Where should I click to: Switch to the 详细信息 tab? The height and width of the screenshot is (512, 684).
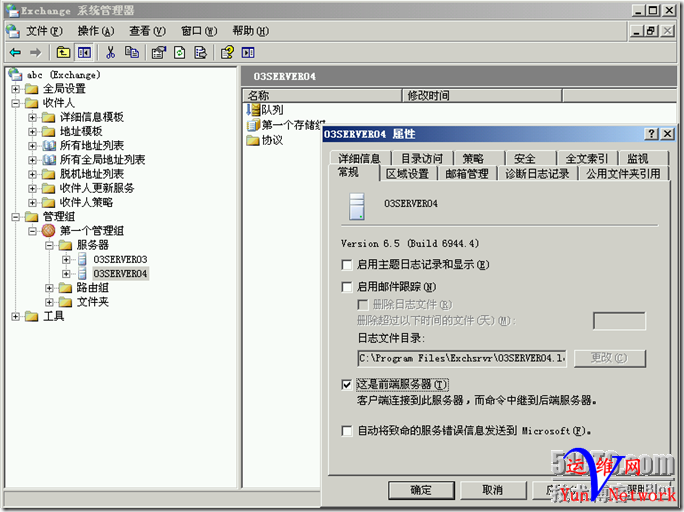click(x=359, y=158)
